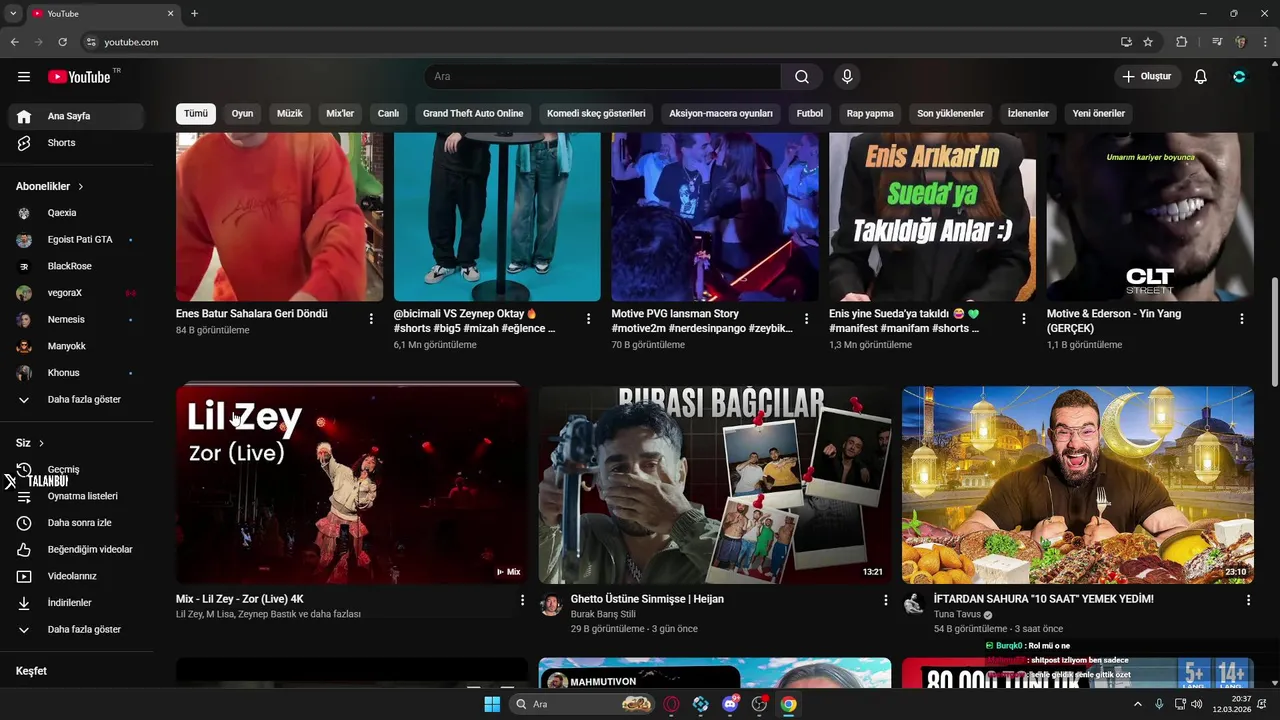The image size is (1280, 720).
Task: Select Grand Theft Auto Online chip
Action: (x=473, y=114)
